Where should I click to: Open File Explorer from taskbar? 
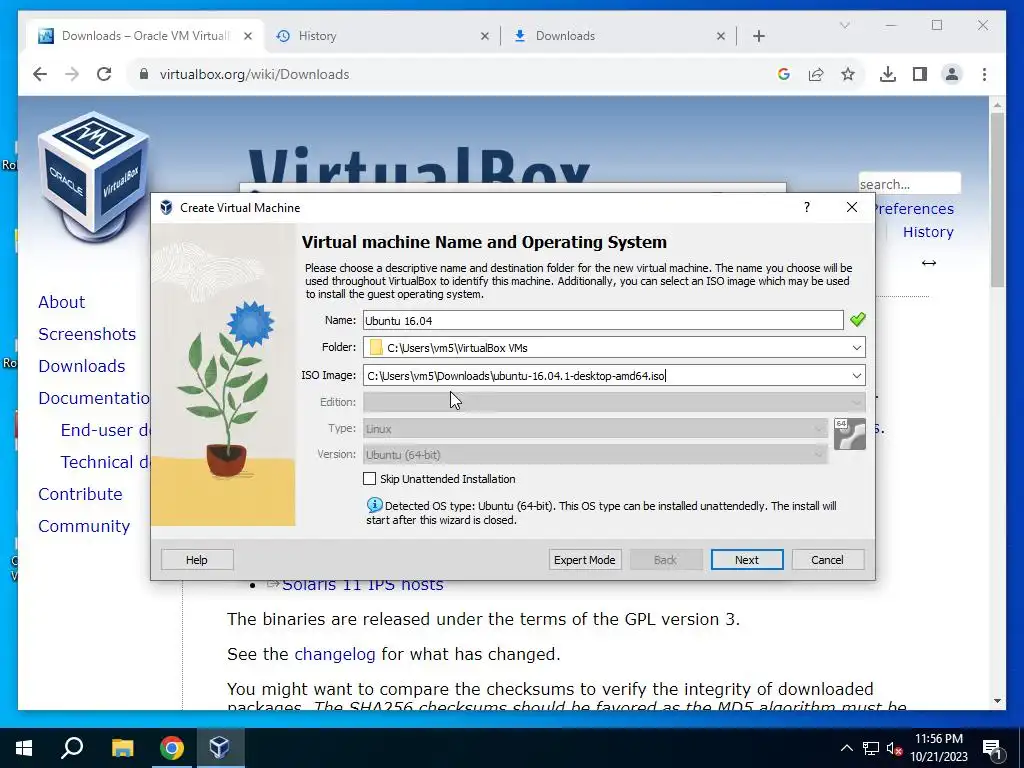pos(122,748)
